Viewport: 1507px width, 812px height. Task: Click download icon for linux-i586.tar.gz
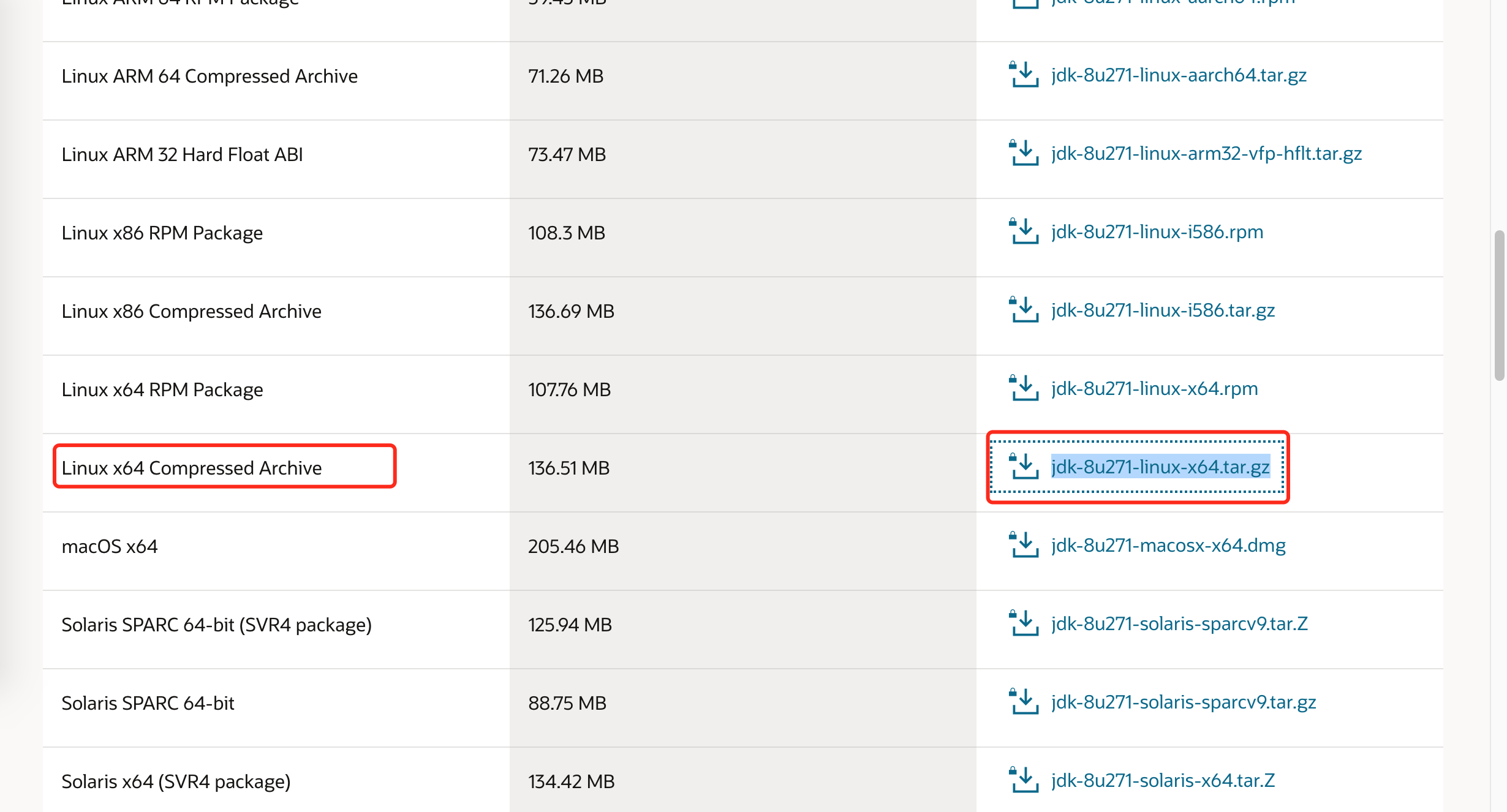coord(1023,310)
